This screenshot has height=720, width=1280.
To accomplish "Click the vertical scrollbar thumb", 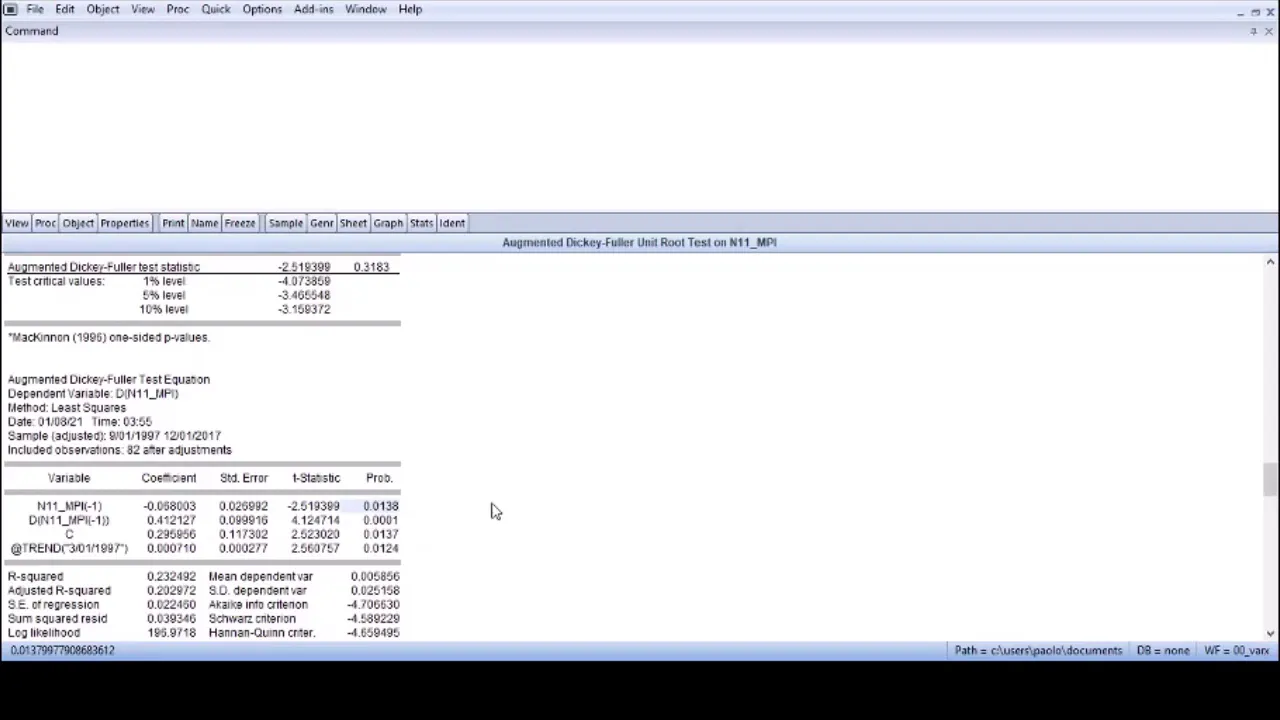I will click(x=1270, y=480).
